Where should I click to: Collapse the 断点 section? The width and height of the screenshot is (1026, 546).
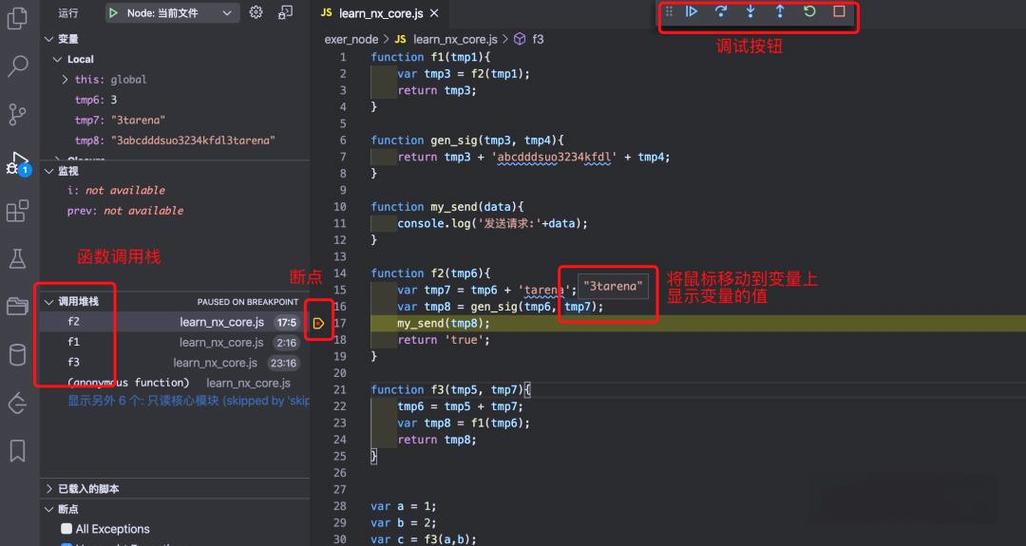(48, 509)
